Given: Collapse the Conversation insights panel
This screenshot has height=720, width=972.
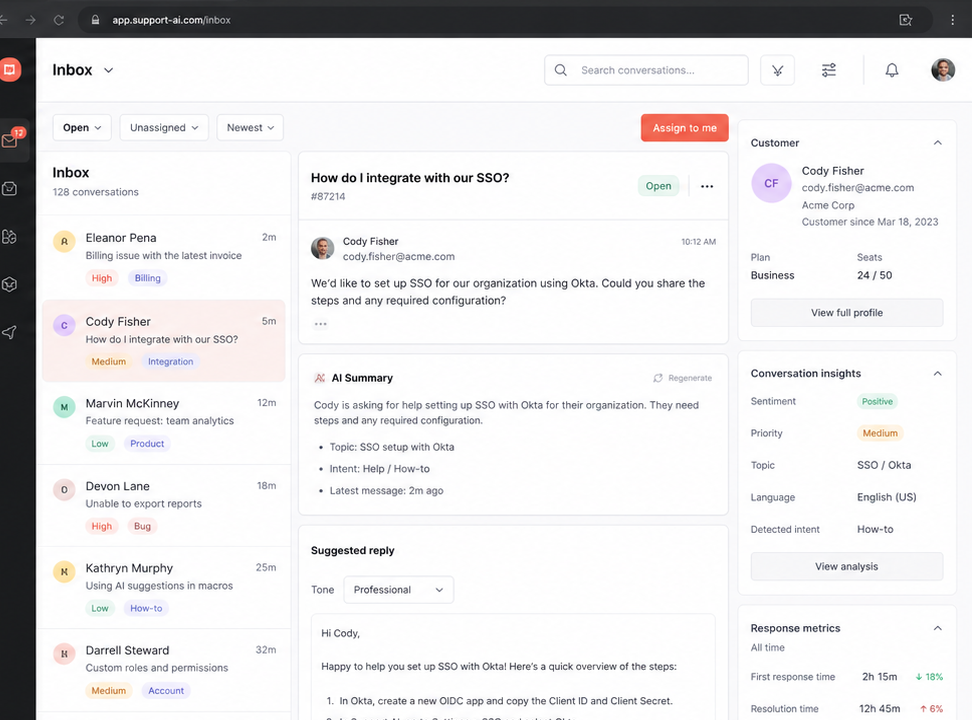Looking at the screenshot, I should (x=937, y=373).
